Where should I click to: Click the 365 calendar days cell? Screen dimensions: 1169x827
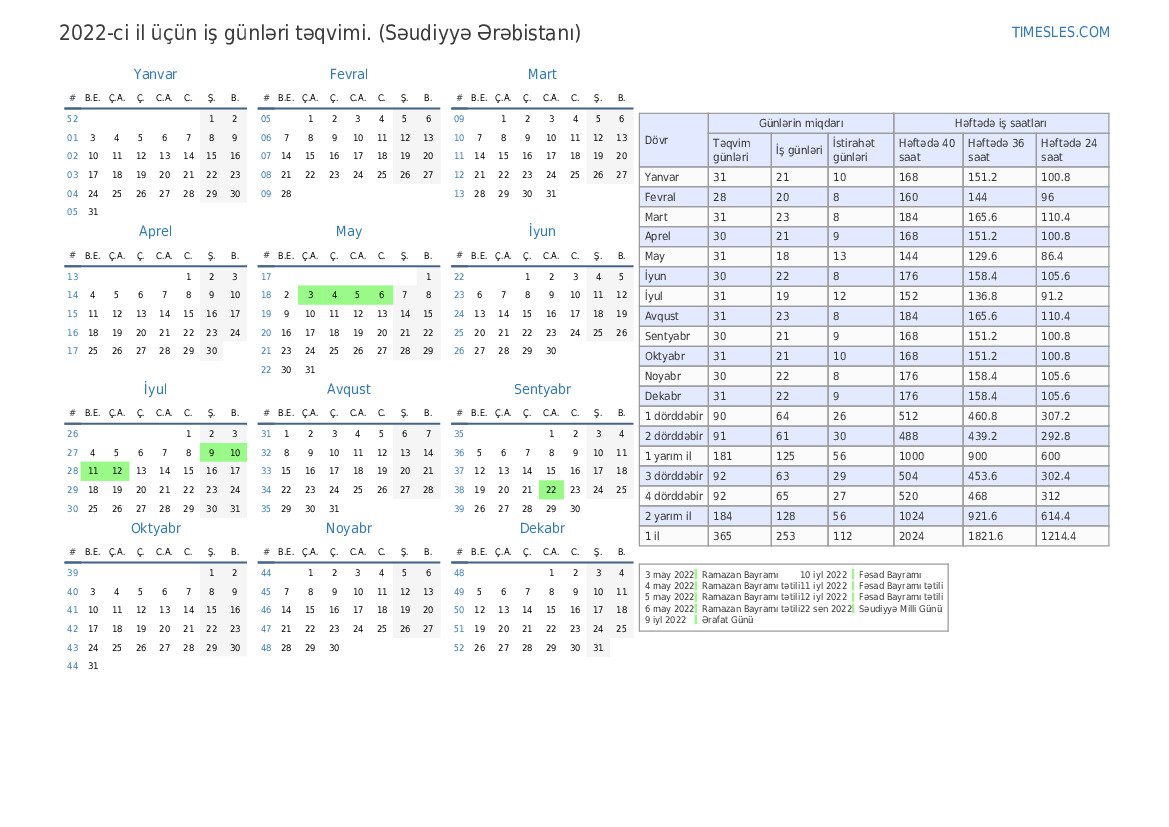[739, 536]
